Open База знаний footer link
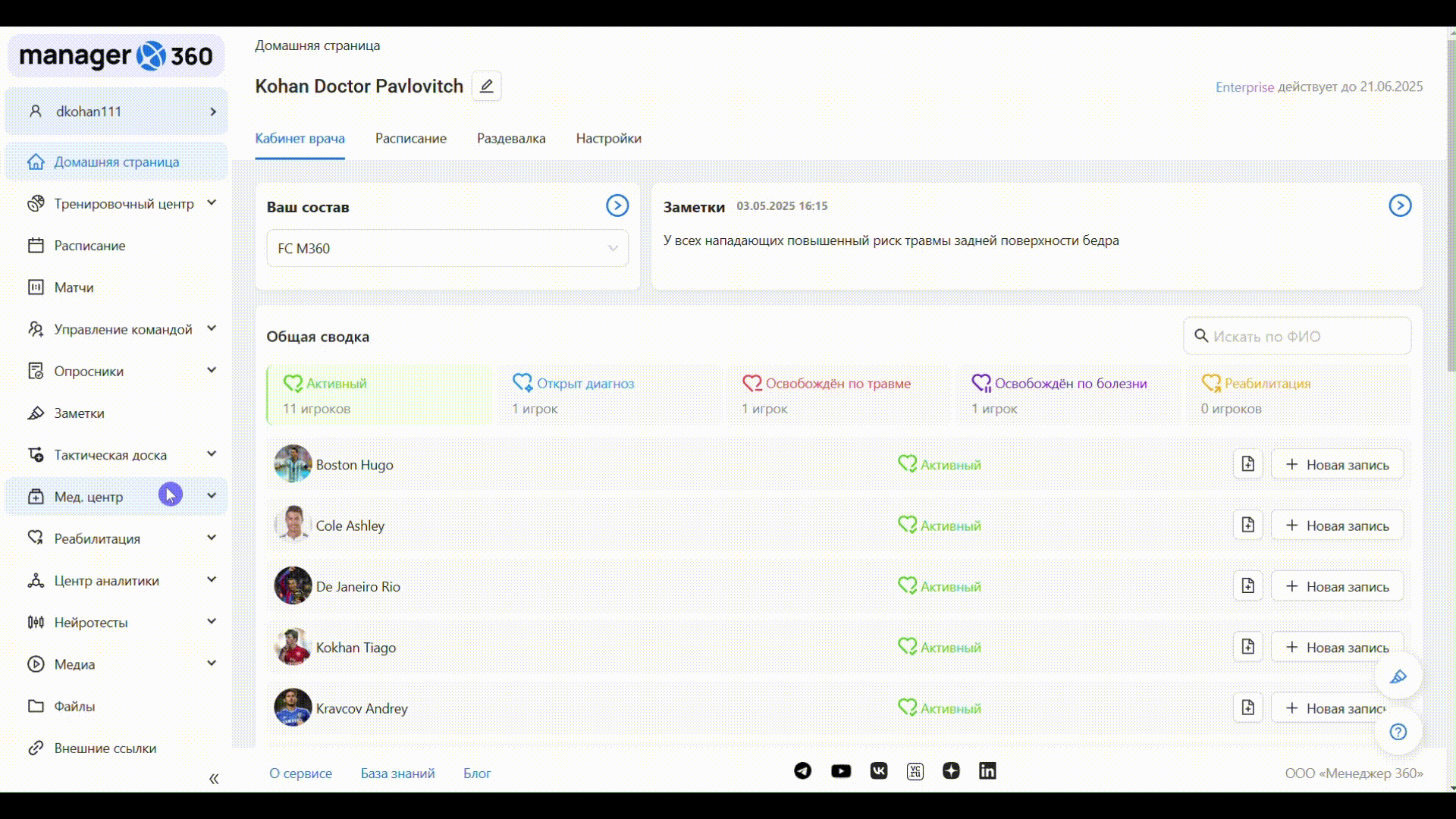This screenshot has width=1456, height=819. click(x=397, y=773)
